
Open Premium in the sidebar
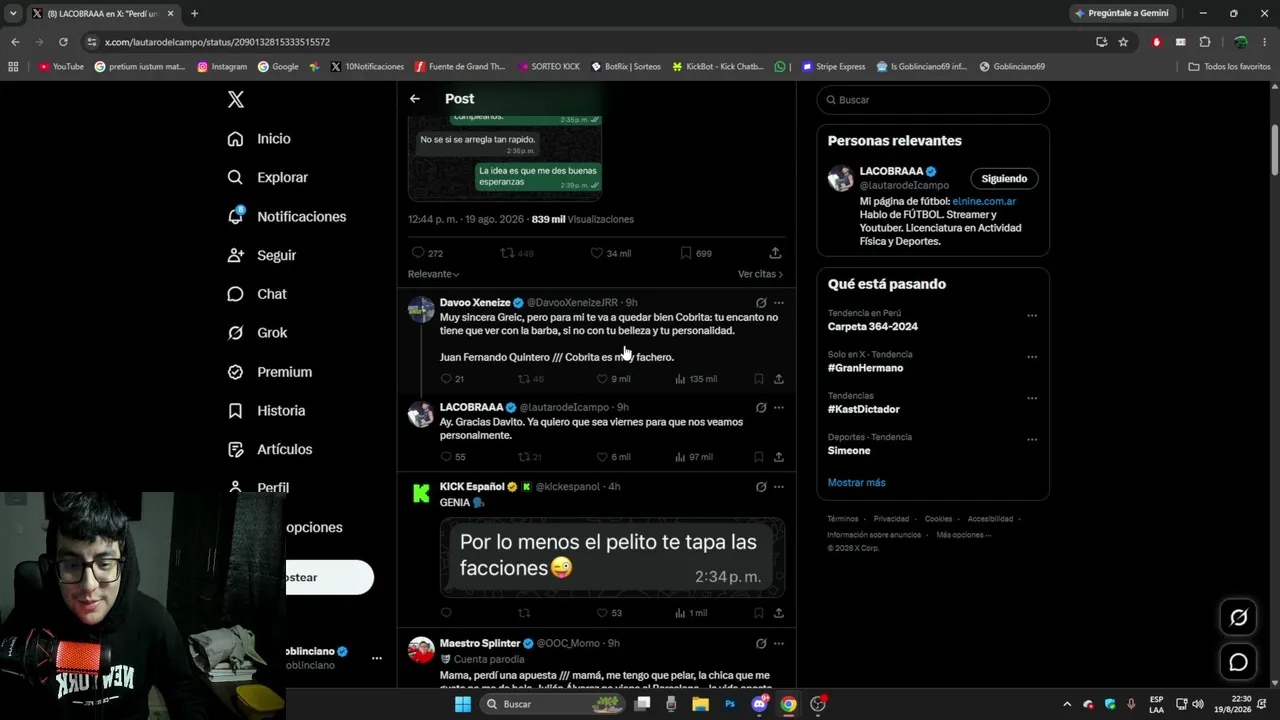(x=269, y=372)
